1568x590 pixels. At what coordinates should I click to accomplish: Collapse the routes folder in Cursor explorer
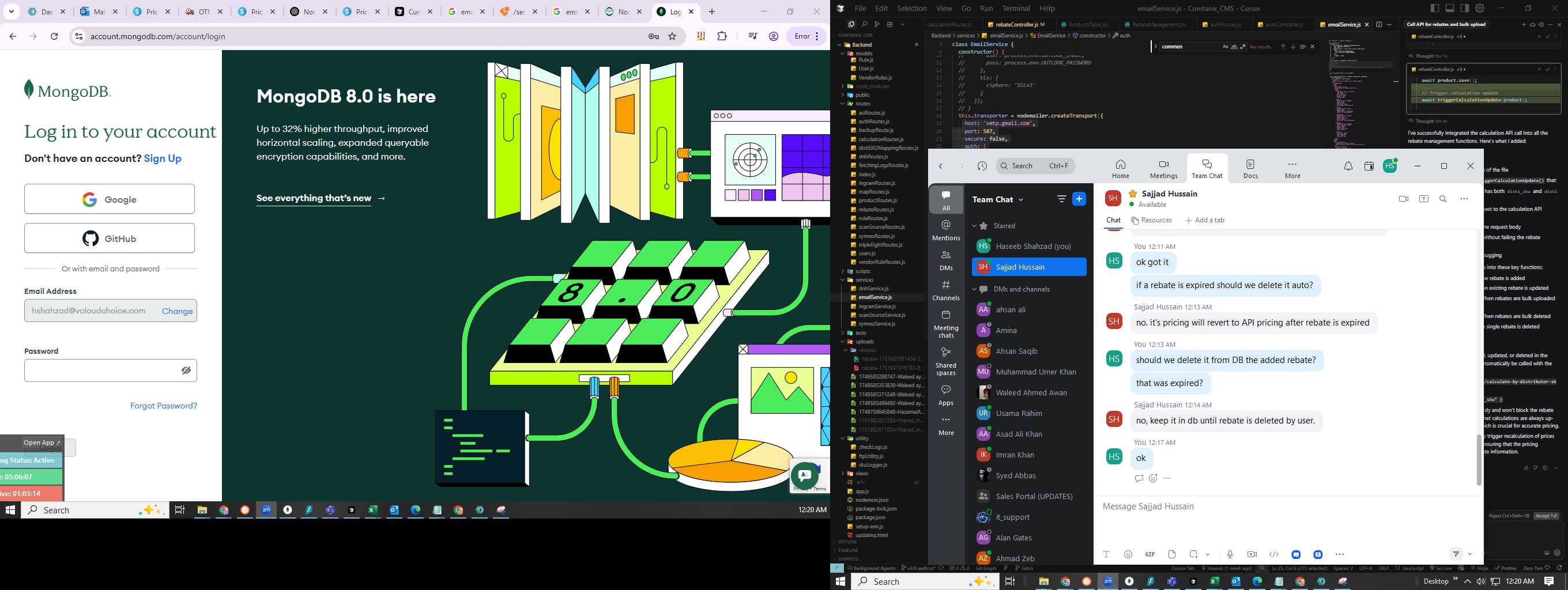coord(843,104)
